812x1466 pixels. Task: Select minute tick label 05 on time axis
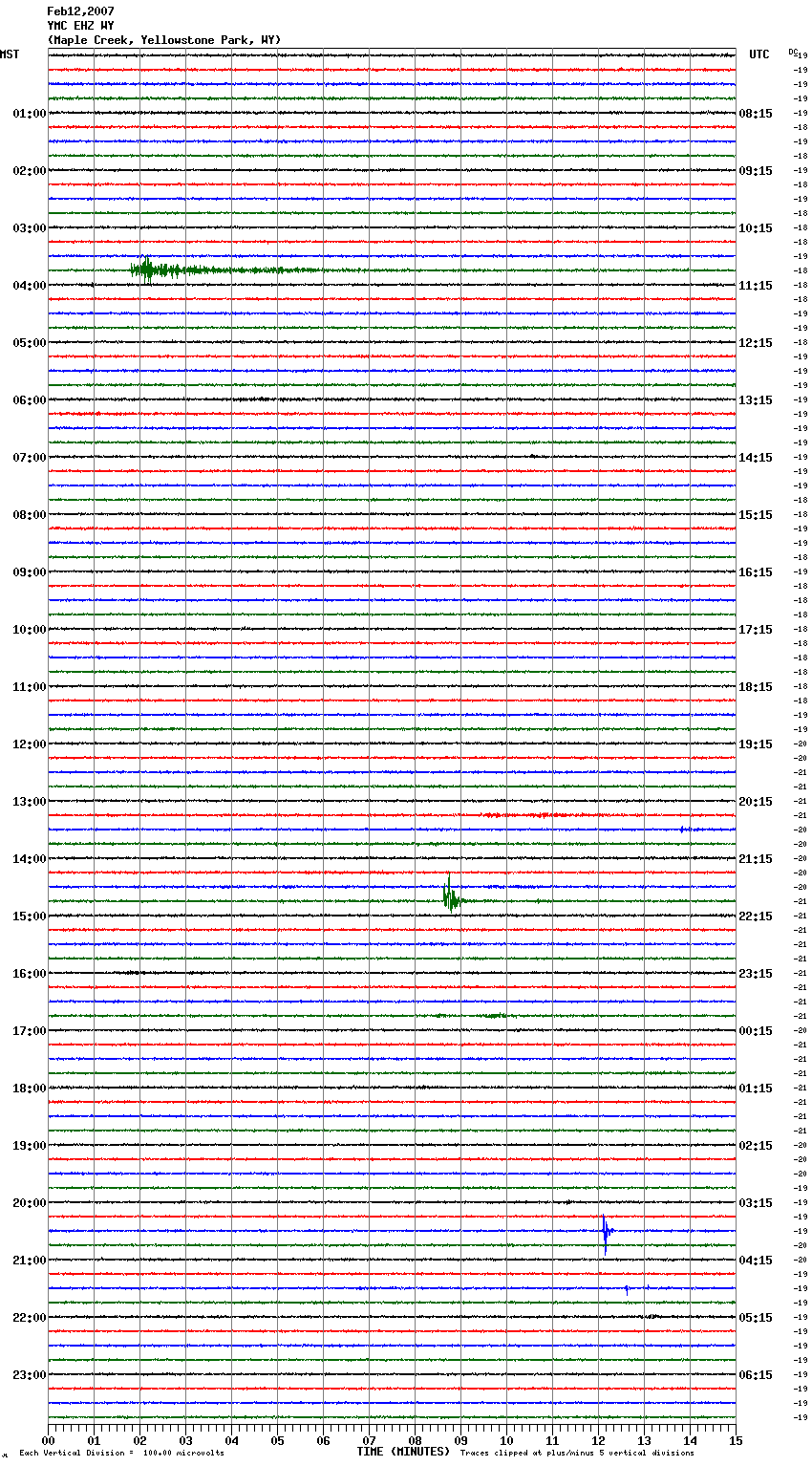pos(278,1441)
